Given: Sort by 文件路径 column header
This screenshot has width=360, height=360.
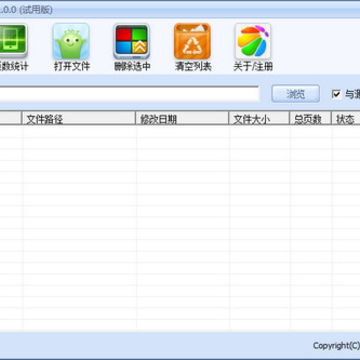Looking at the screenshot, I should 79,118.
